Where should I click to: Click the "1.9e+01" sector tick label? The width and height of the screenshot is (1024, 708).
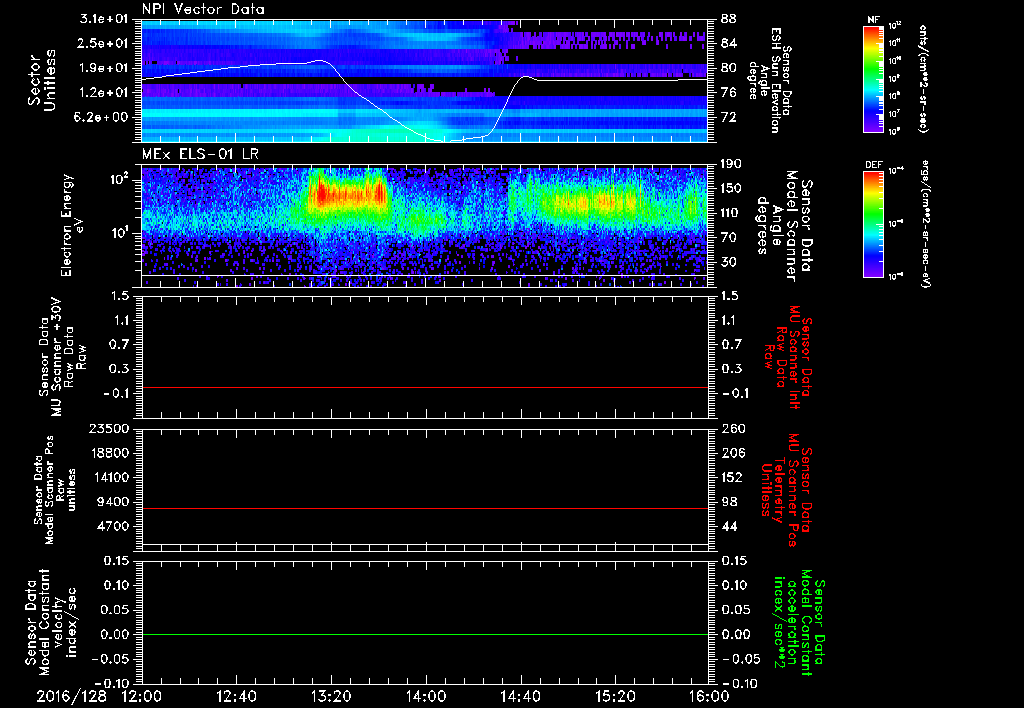103,68
